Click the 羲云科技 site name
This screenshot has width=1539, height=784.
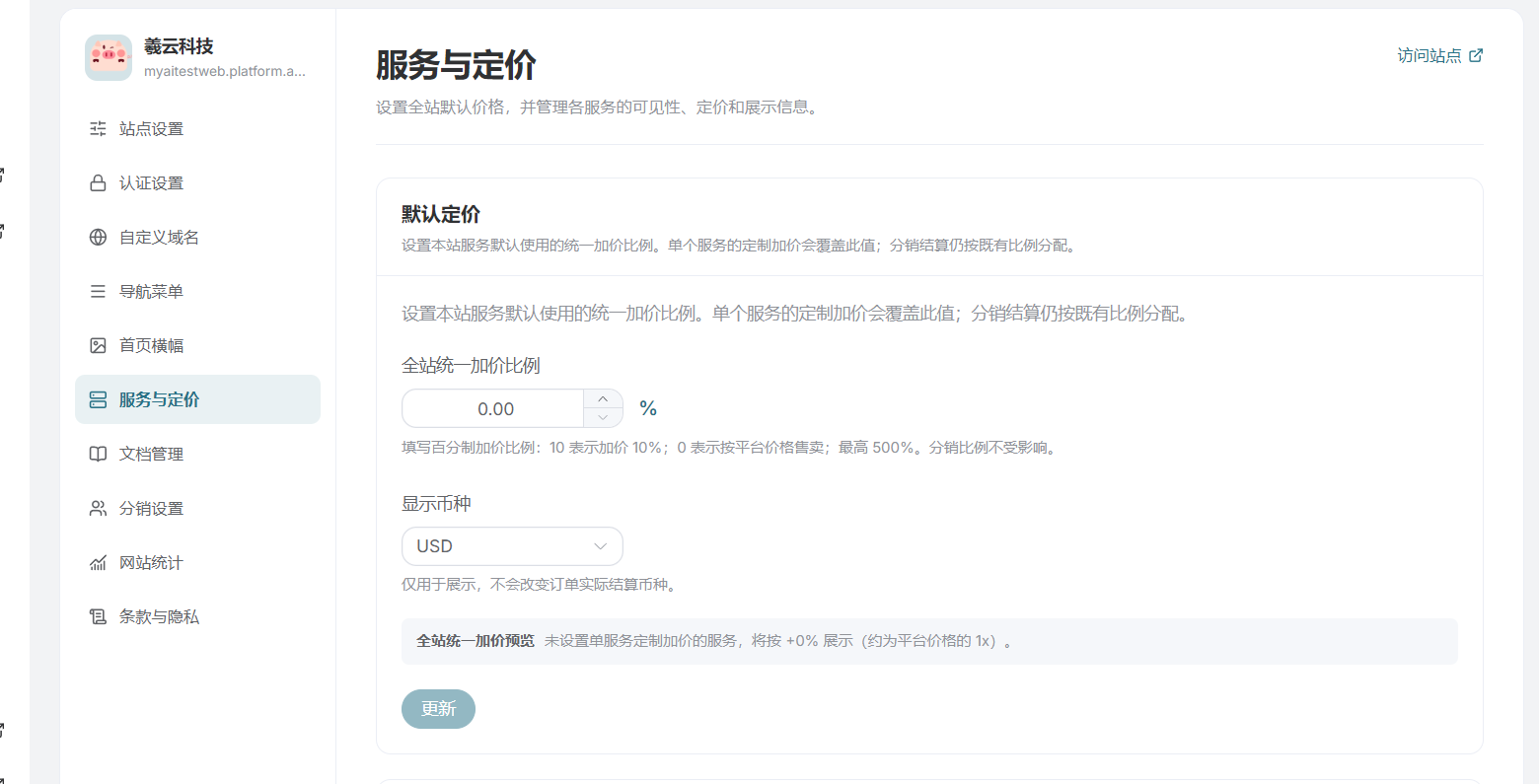tap(179, 46)
